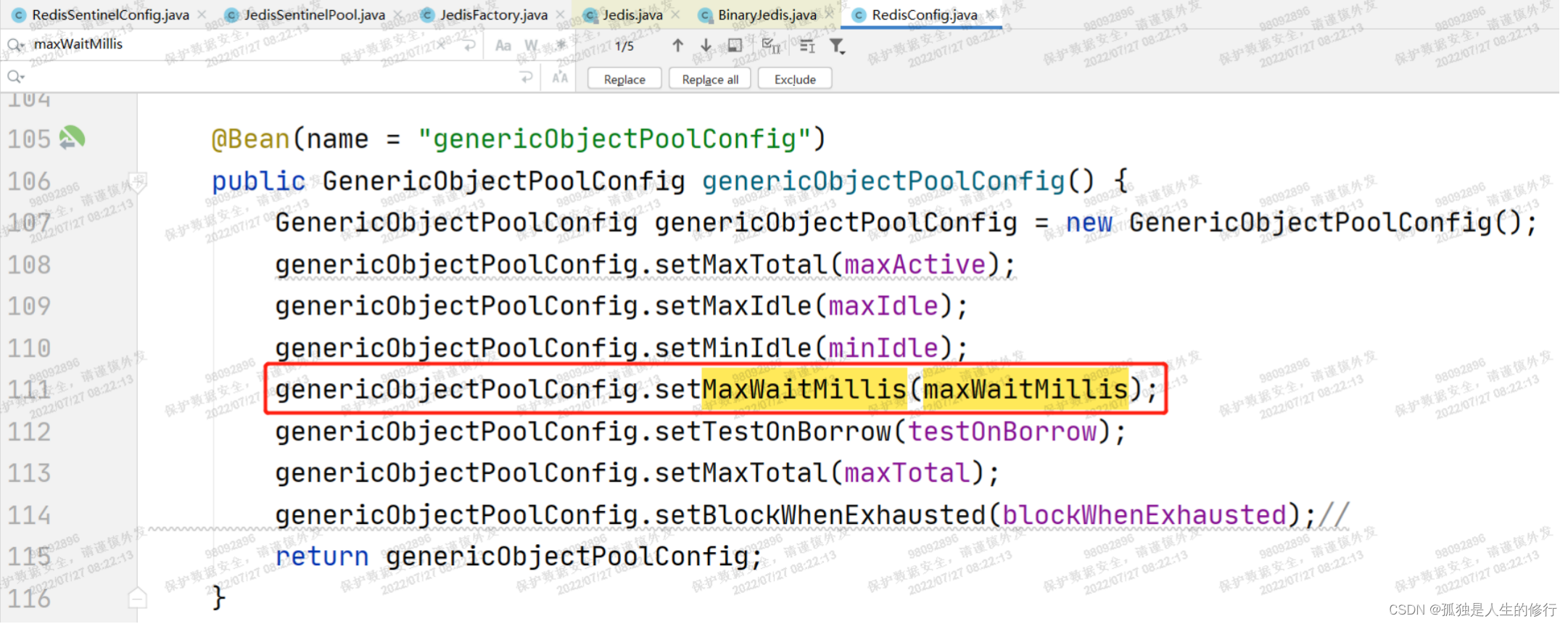Close the RedisSentinelConfig.java tab
This screenshot has width=1568, height=624.
(x=202, y=15)
